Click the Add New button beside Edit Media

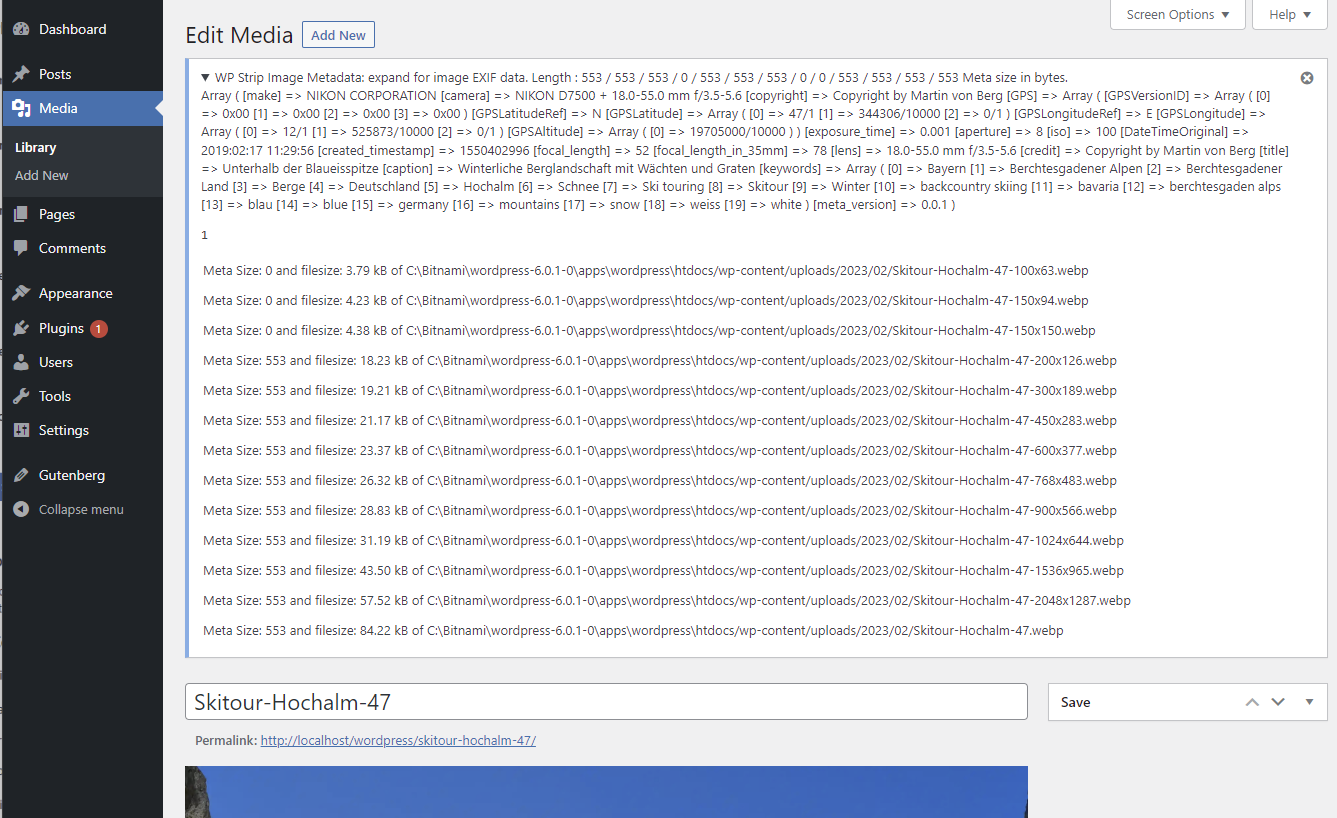point(338,35)
